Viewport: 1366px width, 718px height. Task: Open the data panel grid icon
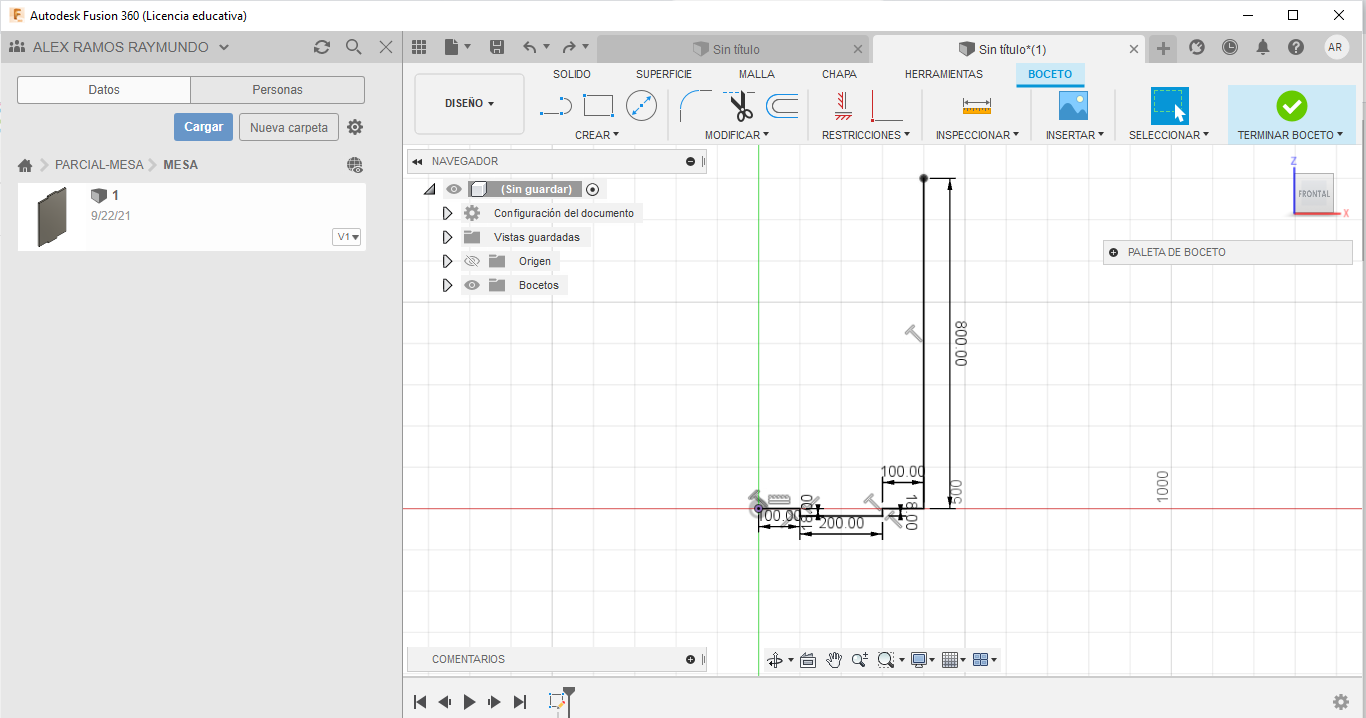tap(419, 47)
